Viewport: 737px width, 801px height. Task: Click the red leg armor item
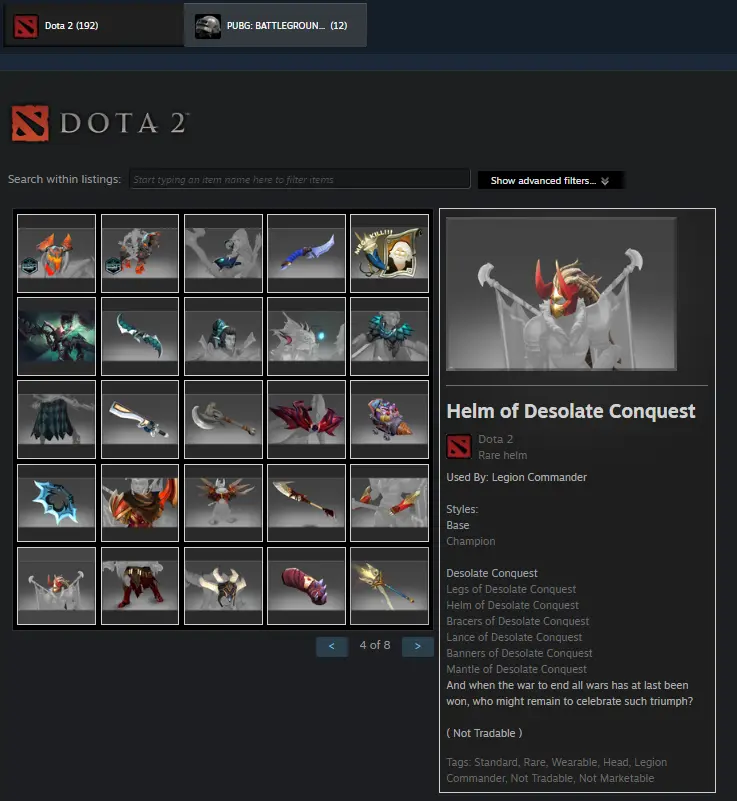140,586
